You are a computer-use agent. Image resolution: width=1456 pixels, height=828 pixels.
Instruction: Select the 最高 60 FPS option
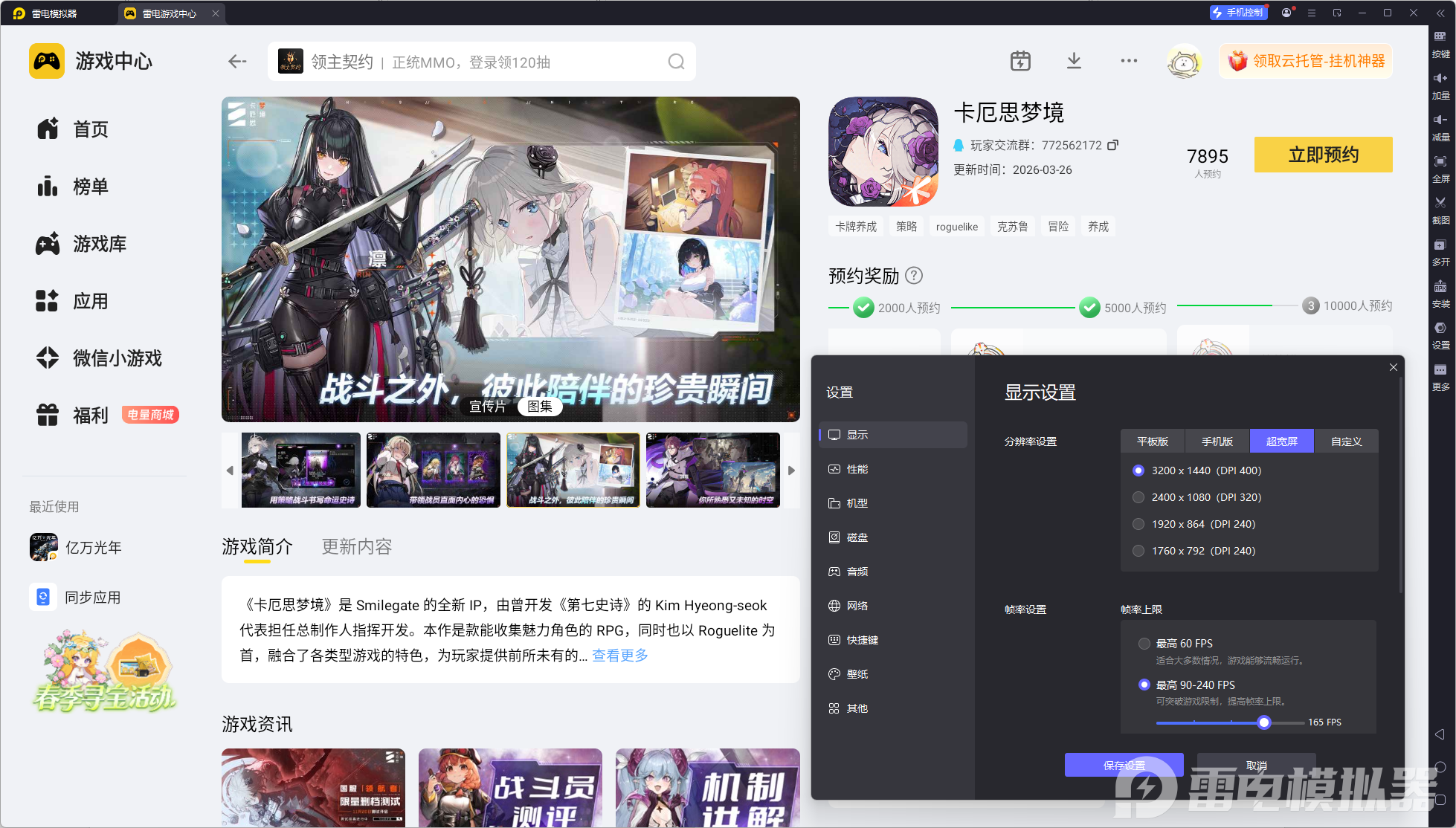[1144, 644]
